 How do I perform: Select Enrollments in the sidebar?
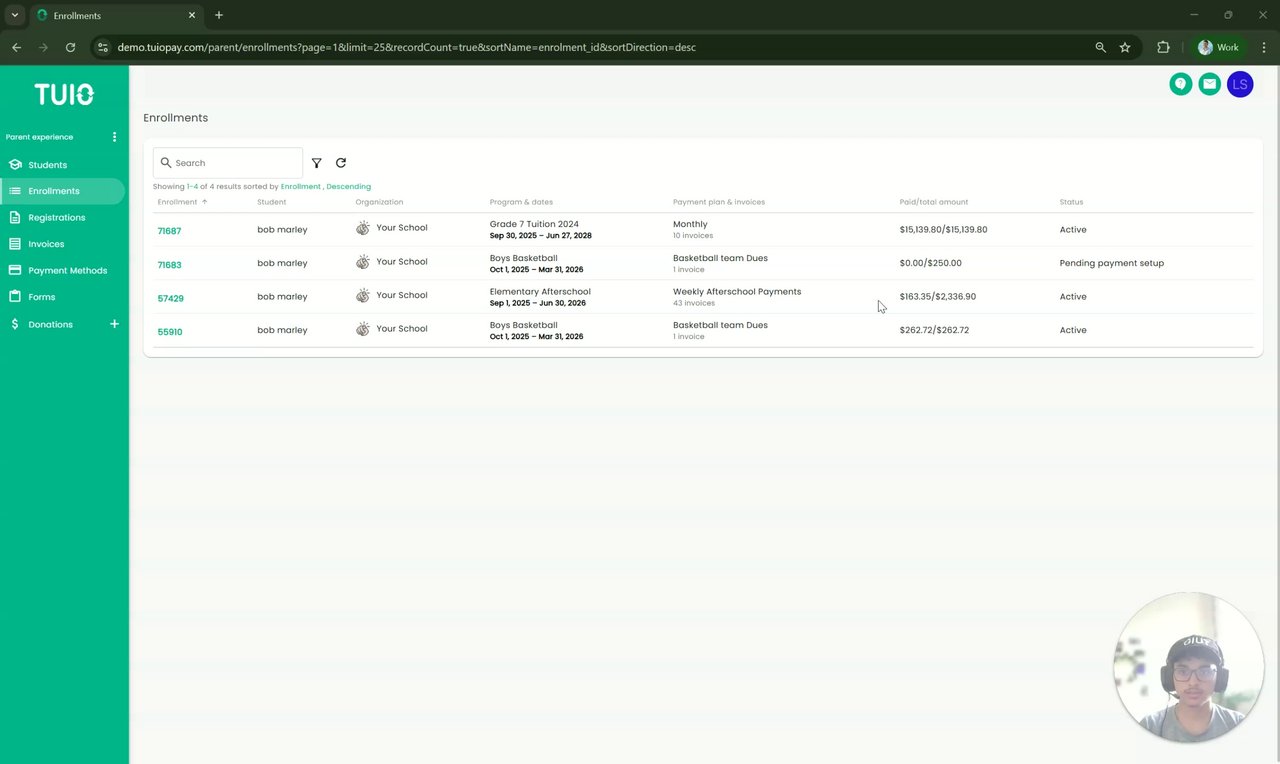point(63,191)
